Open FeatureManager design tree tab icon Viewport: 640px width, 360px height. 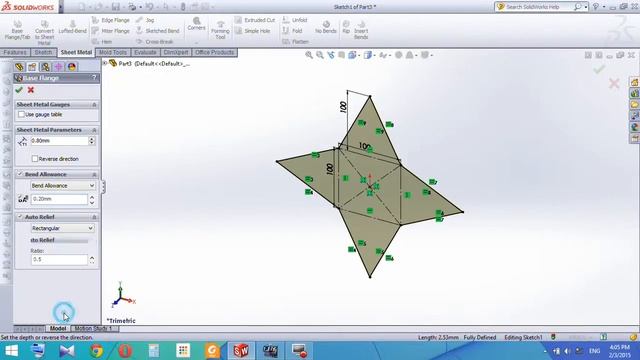pyautogui.click(x=19, y=67)
